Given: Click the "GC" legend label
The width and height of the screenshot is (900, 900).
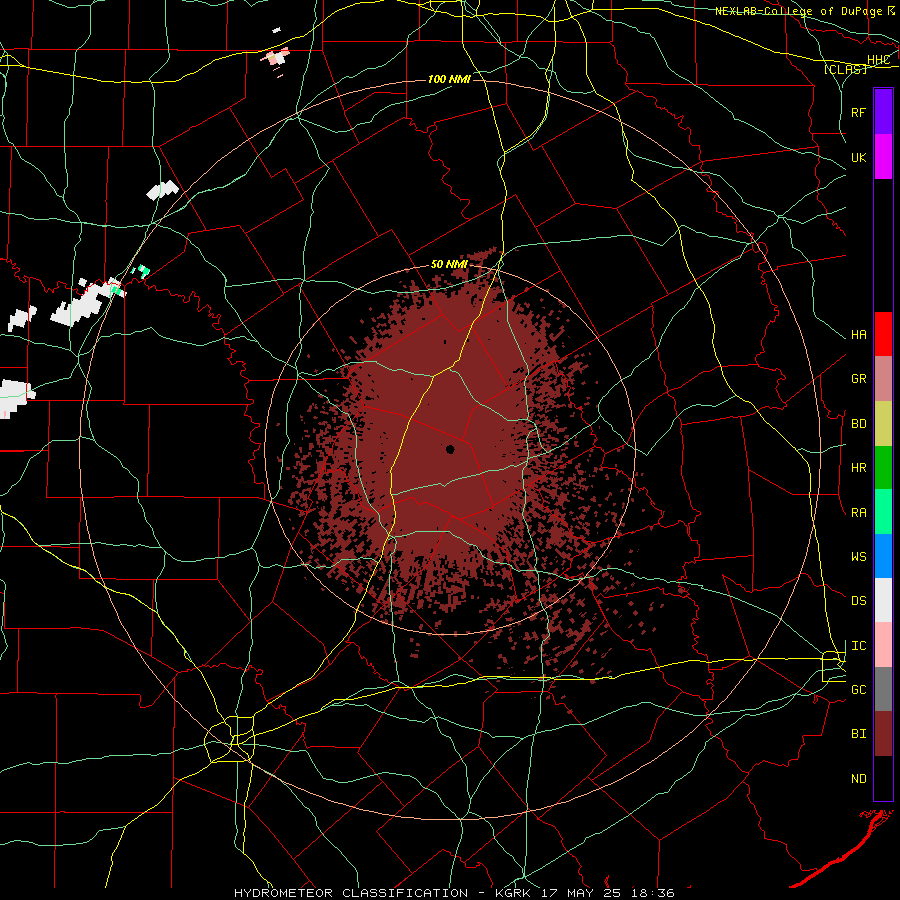Looking at the screenshot, I should pos(859,690).
